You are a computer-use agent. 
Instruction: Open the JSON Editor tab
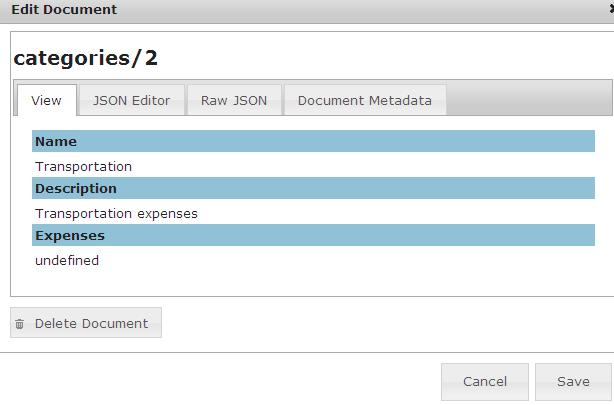(131, 100)
